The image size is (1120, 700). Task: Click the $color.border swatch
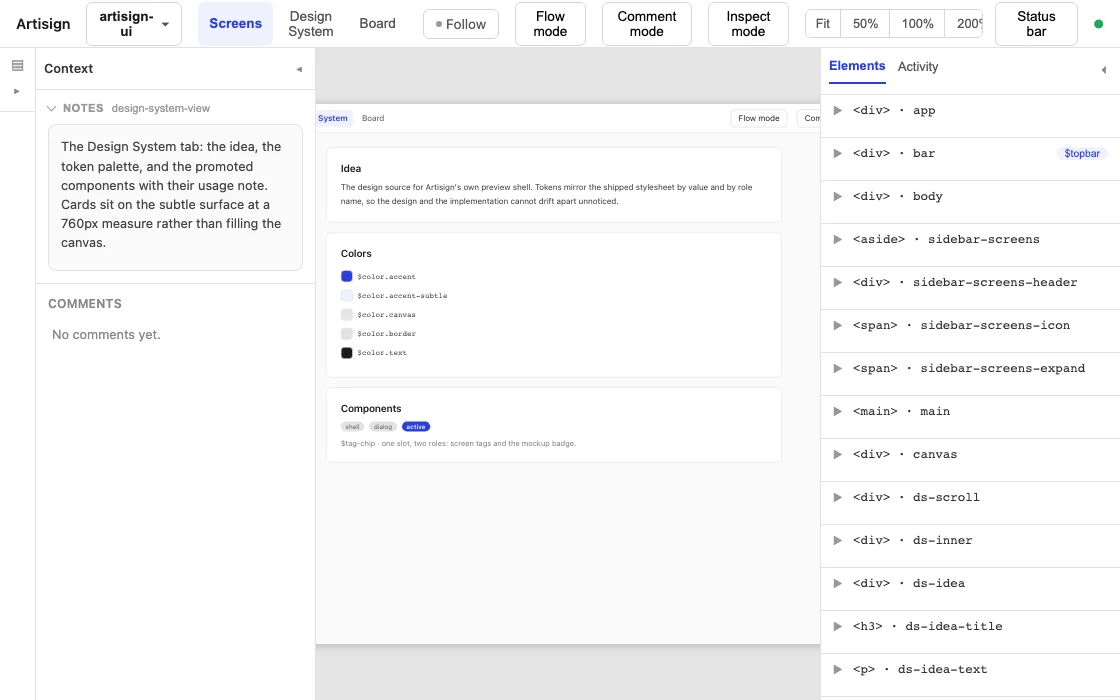point(346,334)
